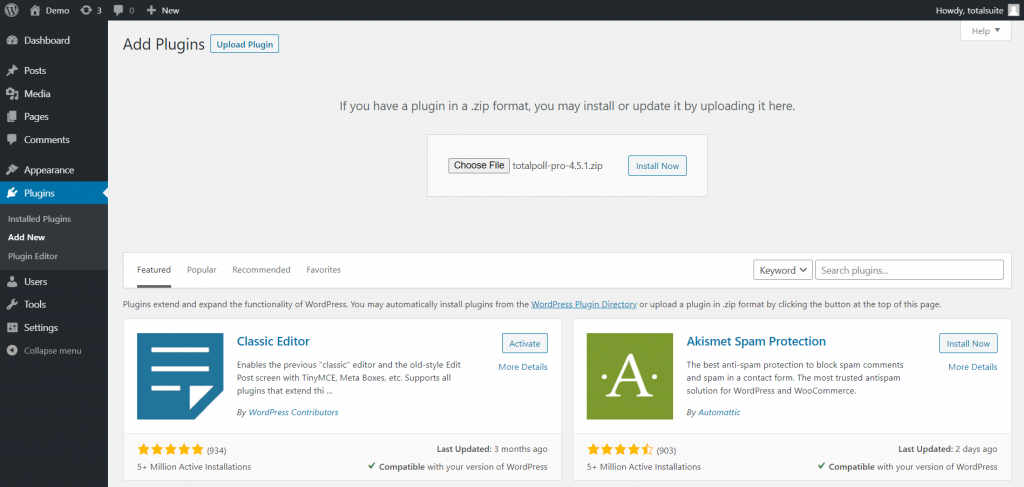Click the Upload Plugin button
The image size is (1024, 487).
244,44
